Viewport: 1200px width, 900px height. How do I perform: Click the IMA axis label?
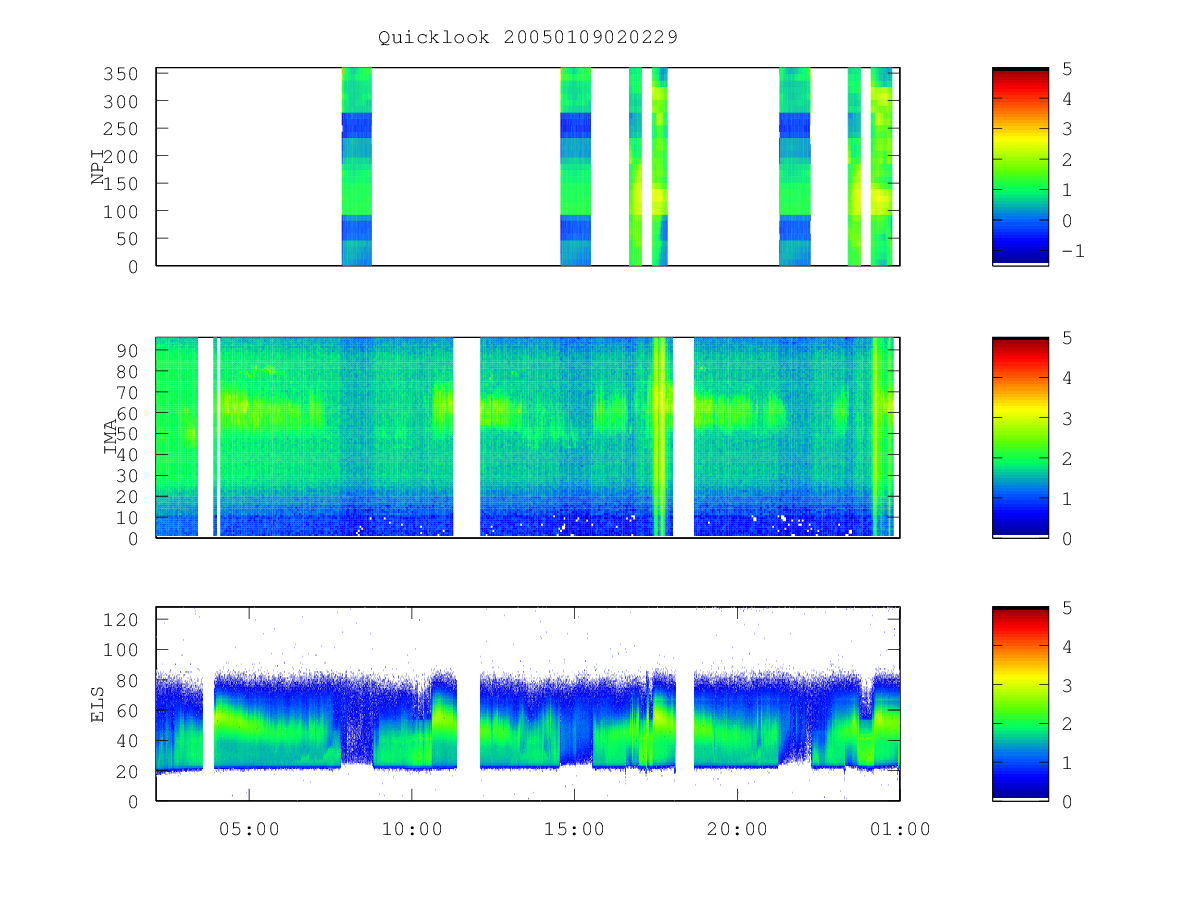point(111,437)
